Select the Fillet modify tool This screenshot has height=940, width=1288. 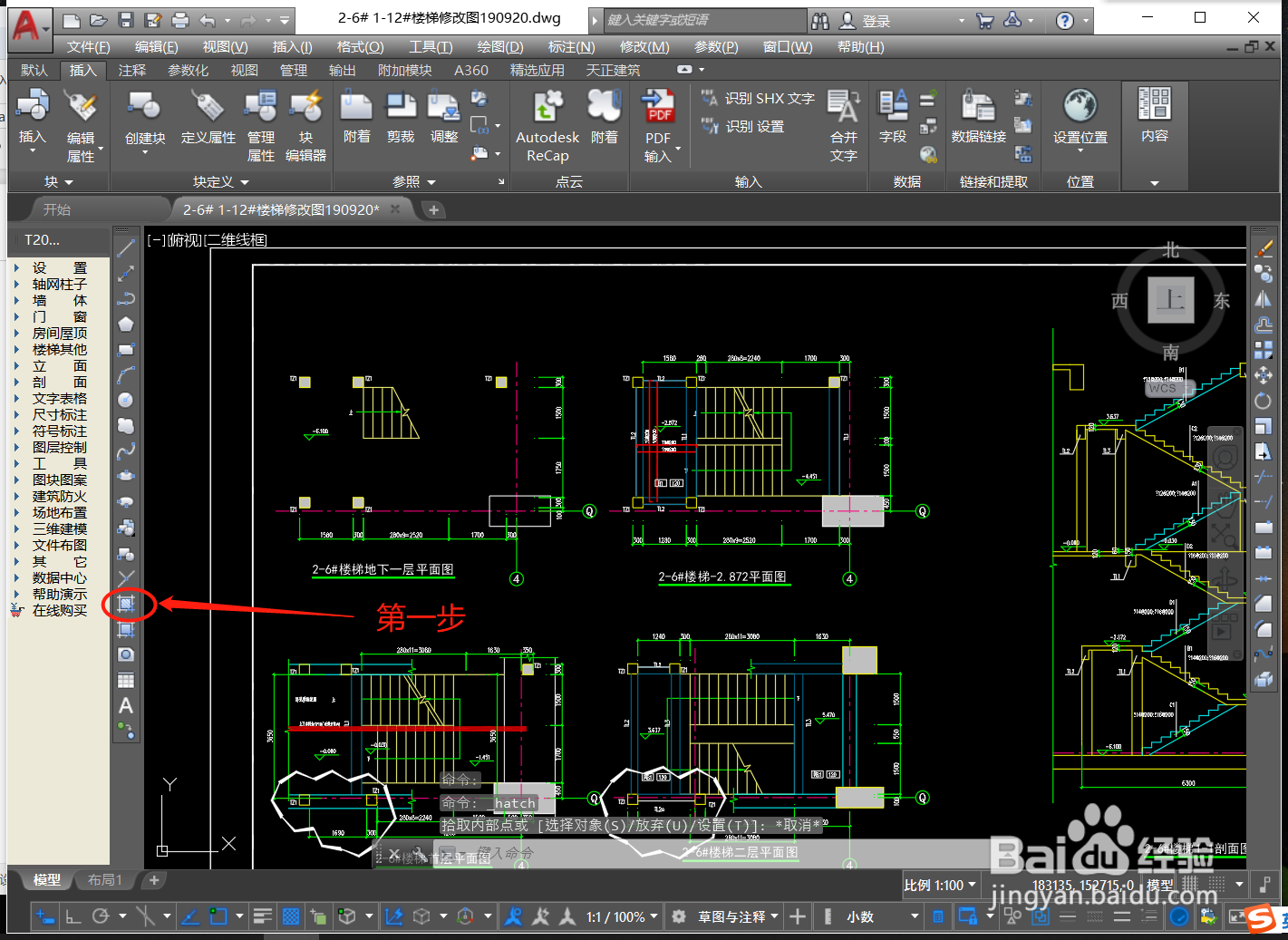pos(1264,628)
